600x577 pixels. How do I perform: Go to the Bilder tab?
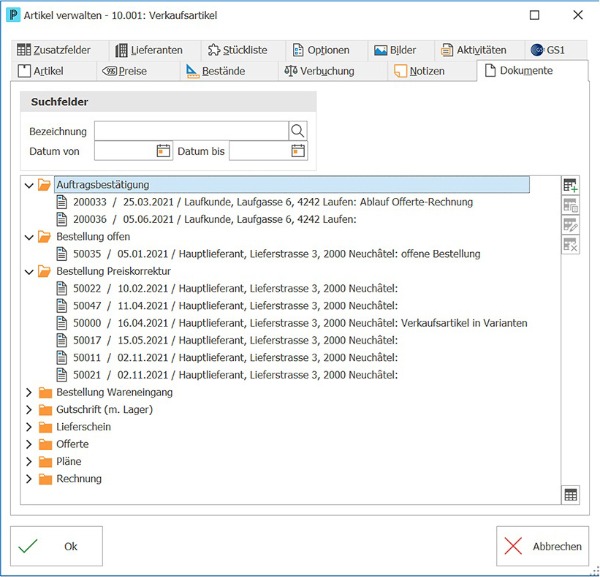[x=401, y=50]
